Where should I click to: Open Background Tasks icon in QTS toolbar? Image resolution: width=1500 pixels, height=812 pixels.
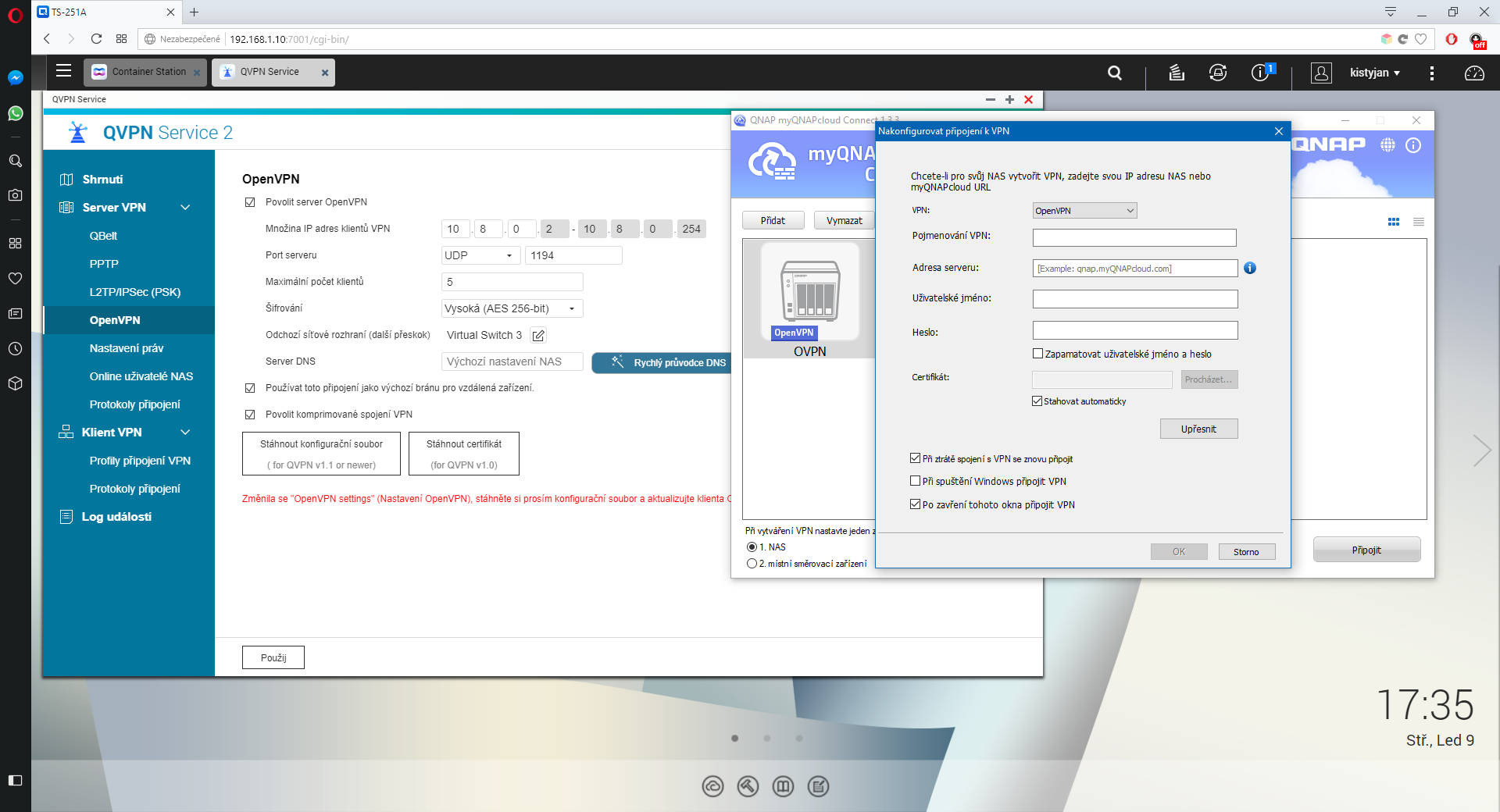pos(1177,73)
